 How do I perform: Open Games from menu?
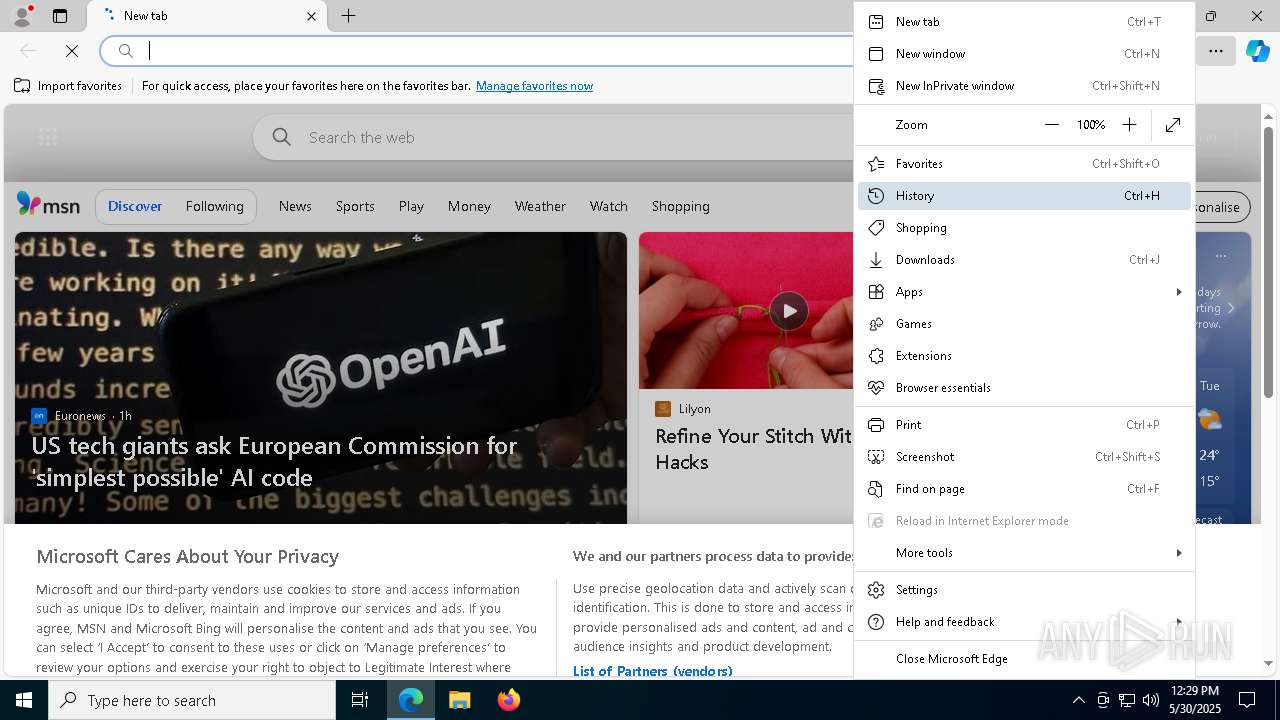(1024, 324)
